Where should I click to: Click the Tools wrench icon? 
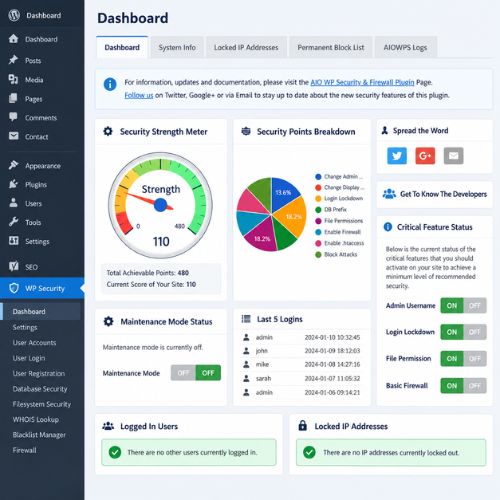[x=13, y=222]
